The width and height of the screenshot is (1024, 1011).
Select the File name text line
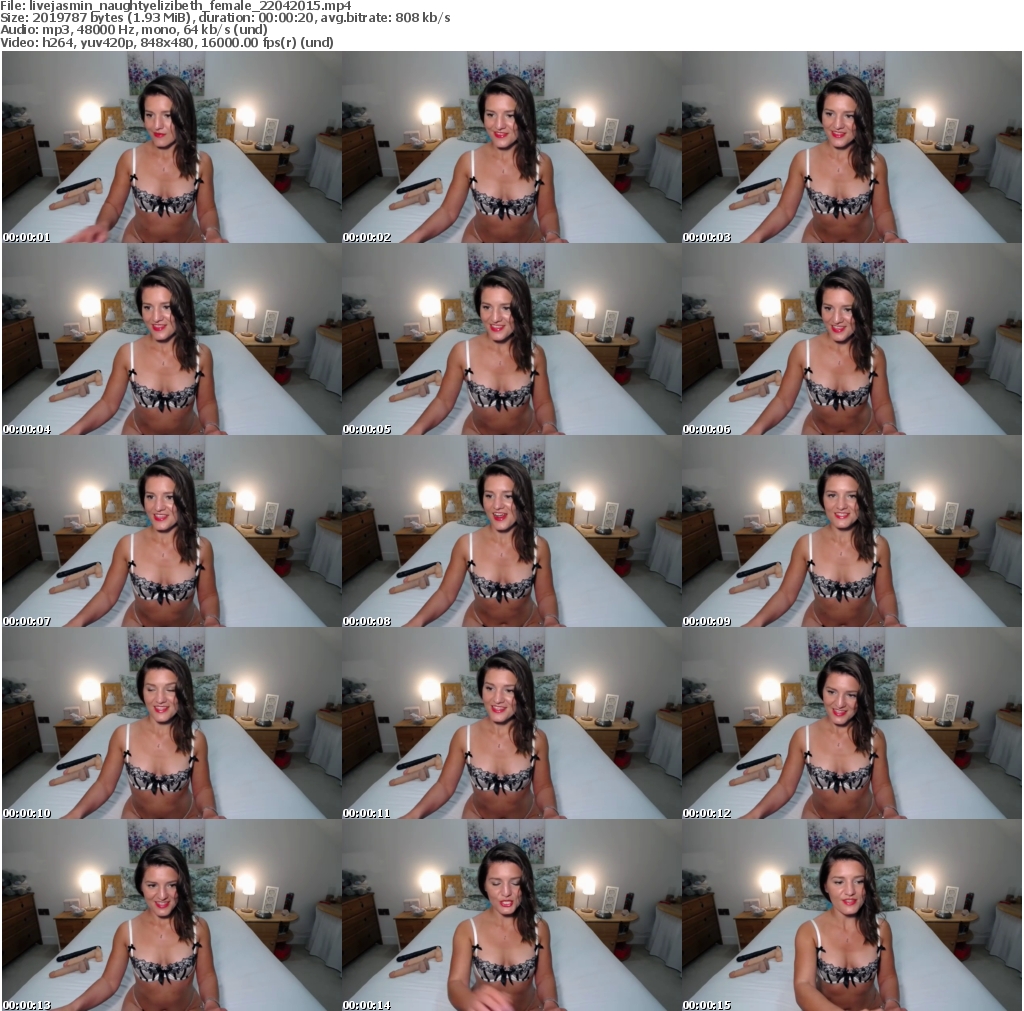tap(176, 6)
